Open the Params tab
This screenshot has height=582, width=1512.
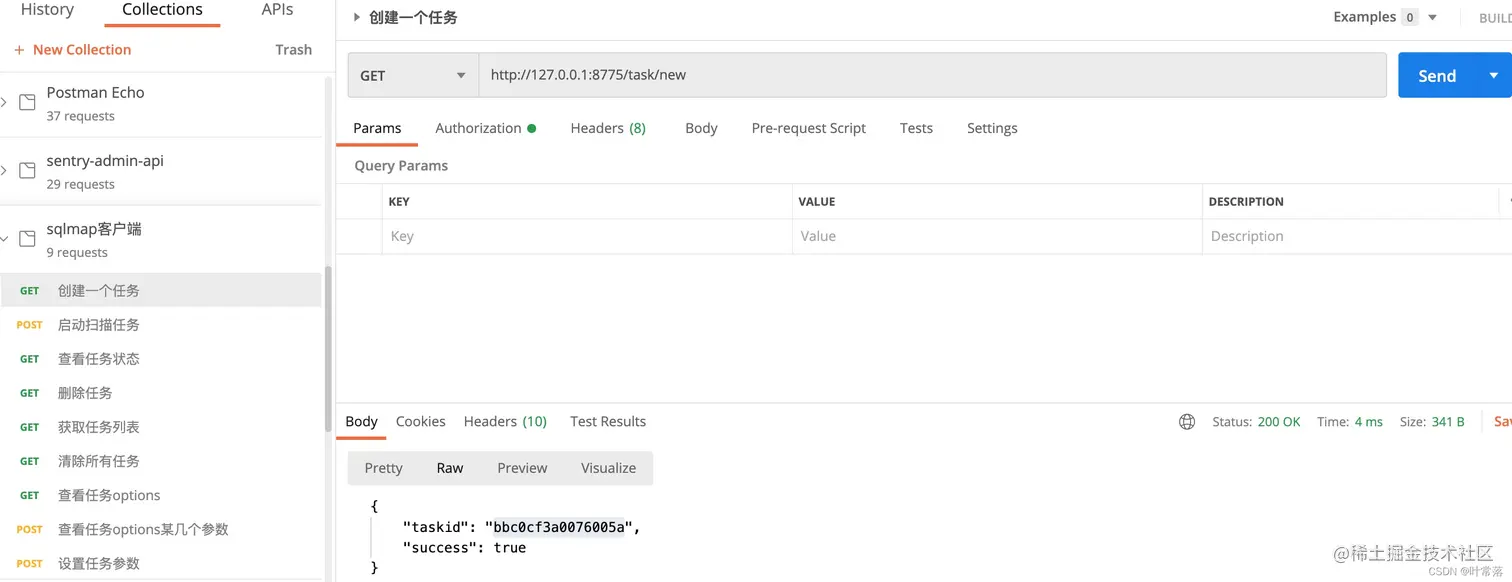[x=377, y=128]
